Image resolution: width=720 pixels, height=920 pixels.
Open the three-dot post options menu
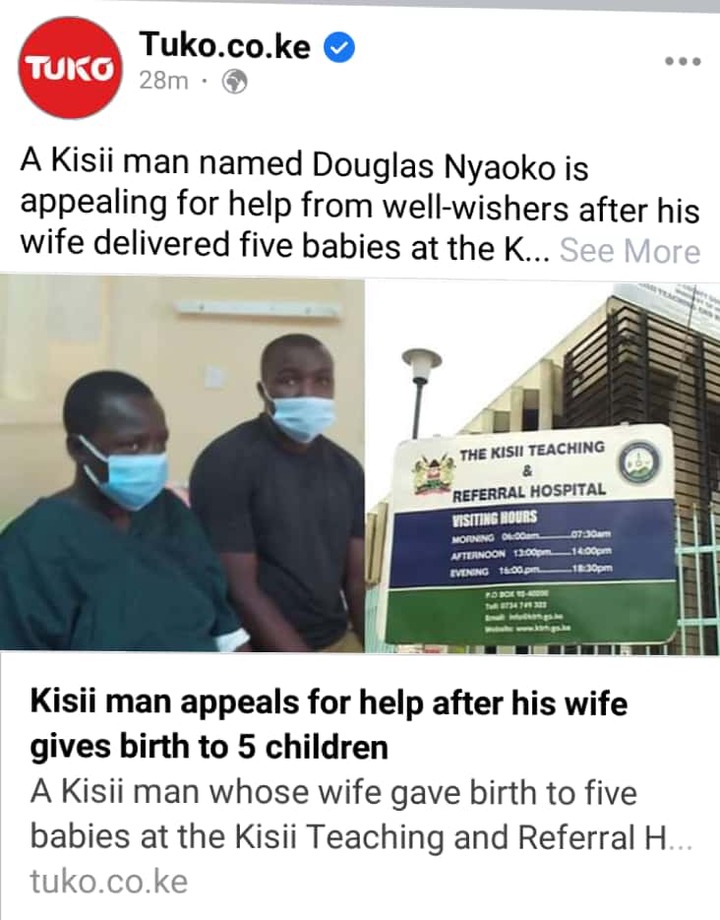pos(682,61)
